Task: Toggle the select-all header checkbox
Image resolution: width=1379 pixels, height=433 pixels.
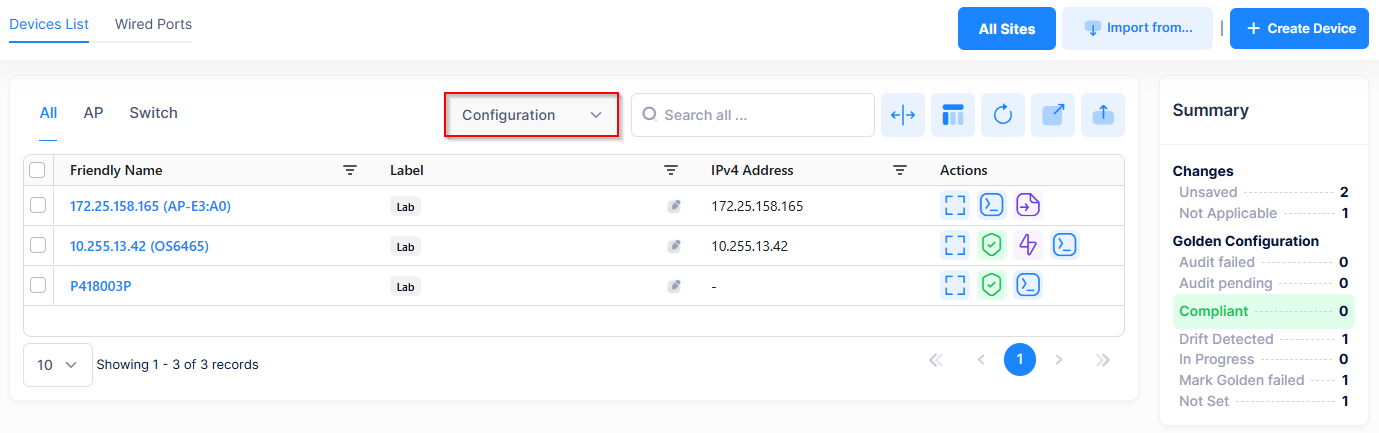Action: click(x=37, y=171)
